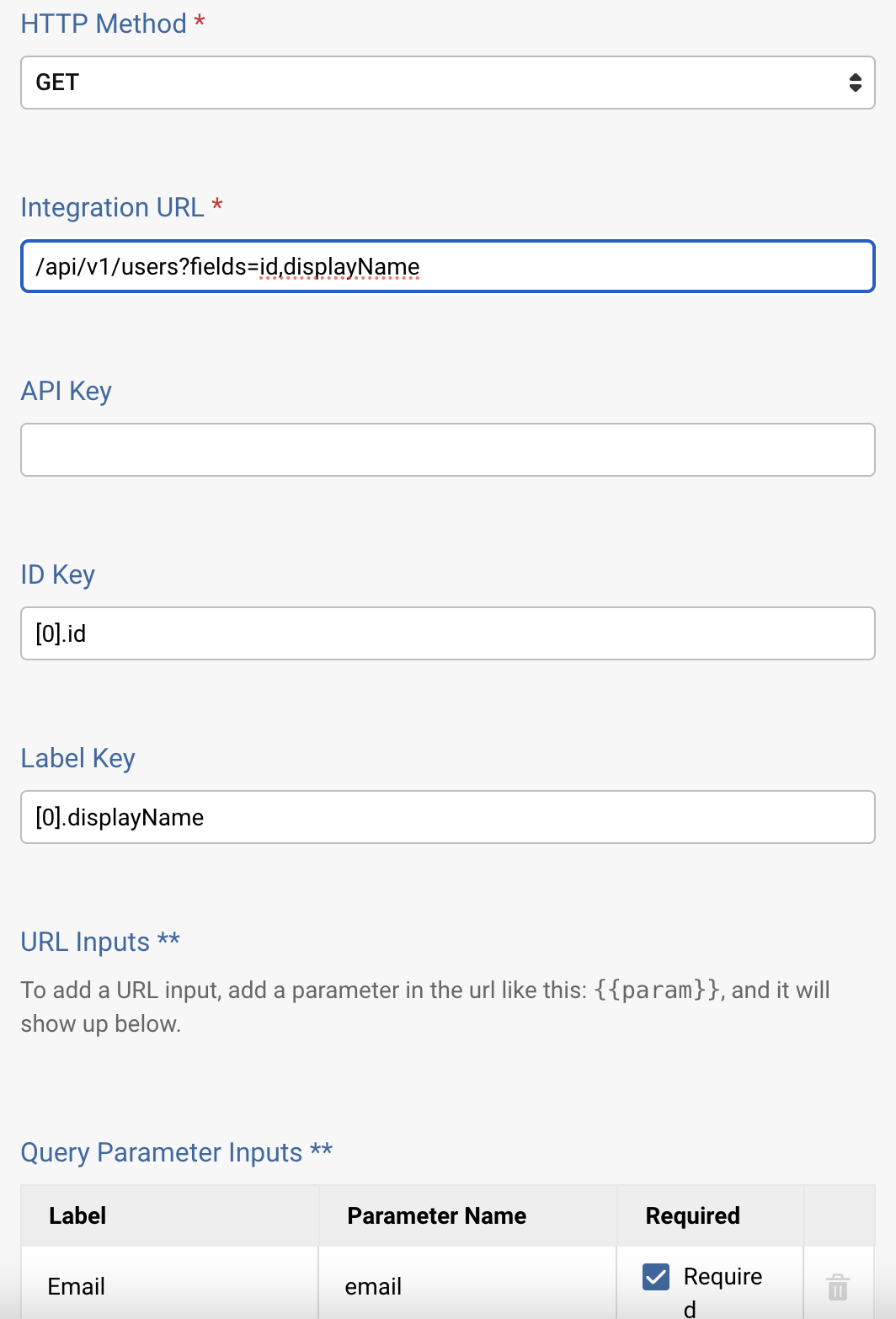Click the ID Key field label

point(57,574)
